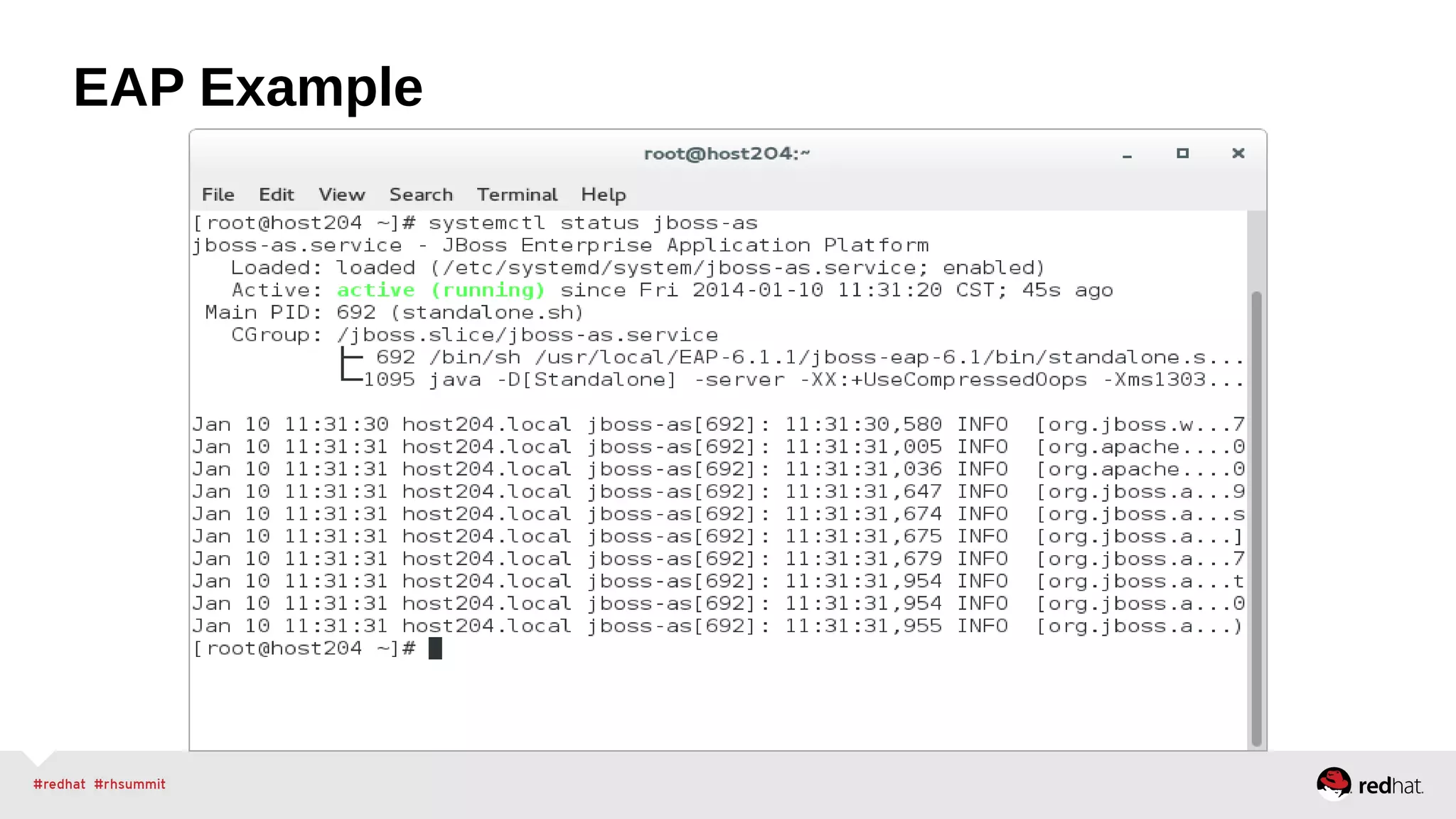
Task: Click the 'Main PID: 692 (standalone.sh)' line
Action: click(395, 313)
